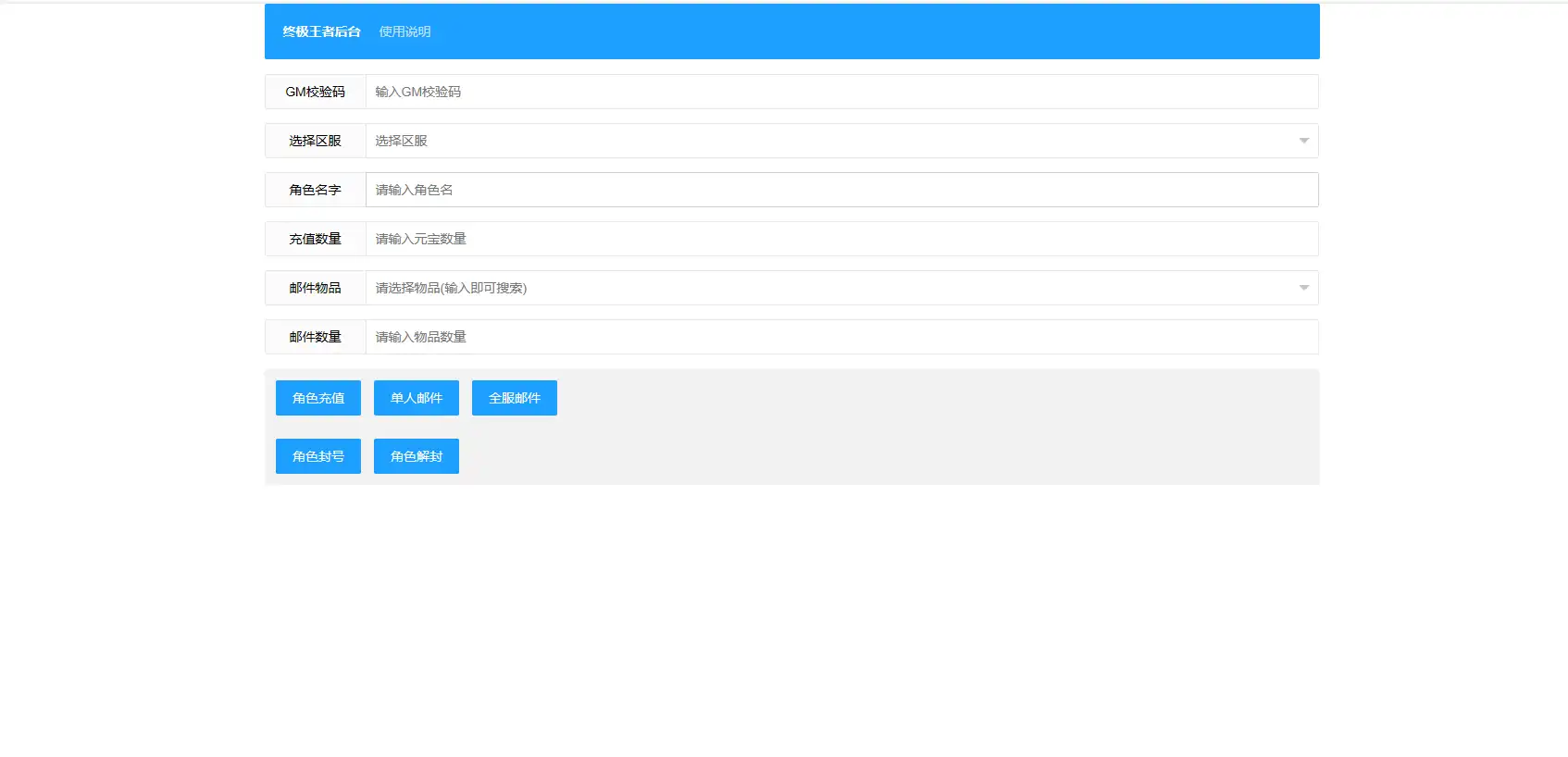Image resolution: width=1568 pixels, height=757 pixels.
Task: Click the 角色名字 input box
Action: coord(841,190)
